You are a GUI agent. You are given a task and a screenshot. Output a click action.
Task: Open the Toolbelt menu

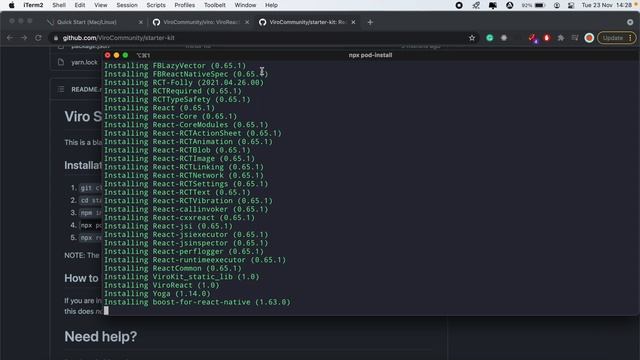point(215,5)
